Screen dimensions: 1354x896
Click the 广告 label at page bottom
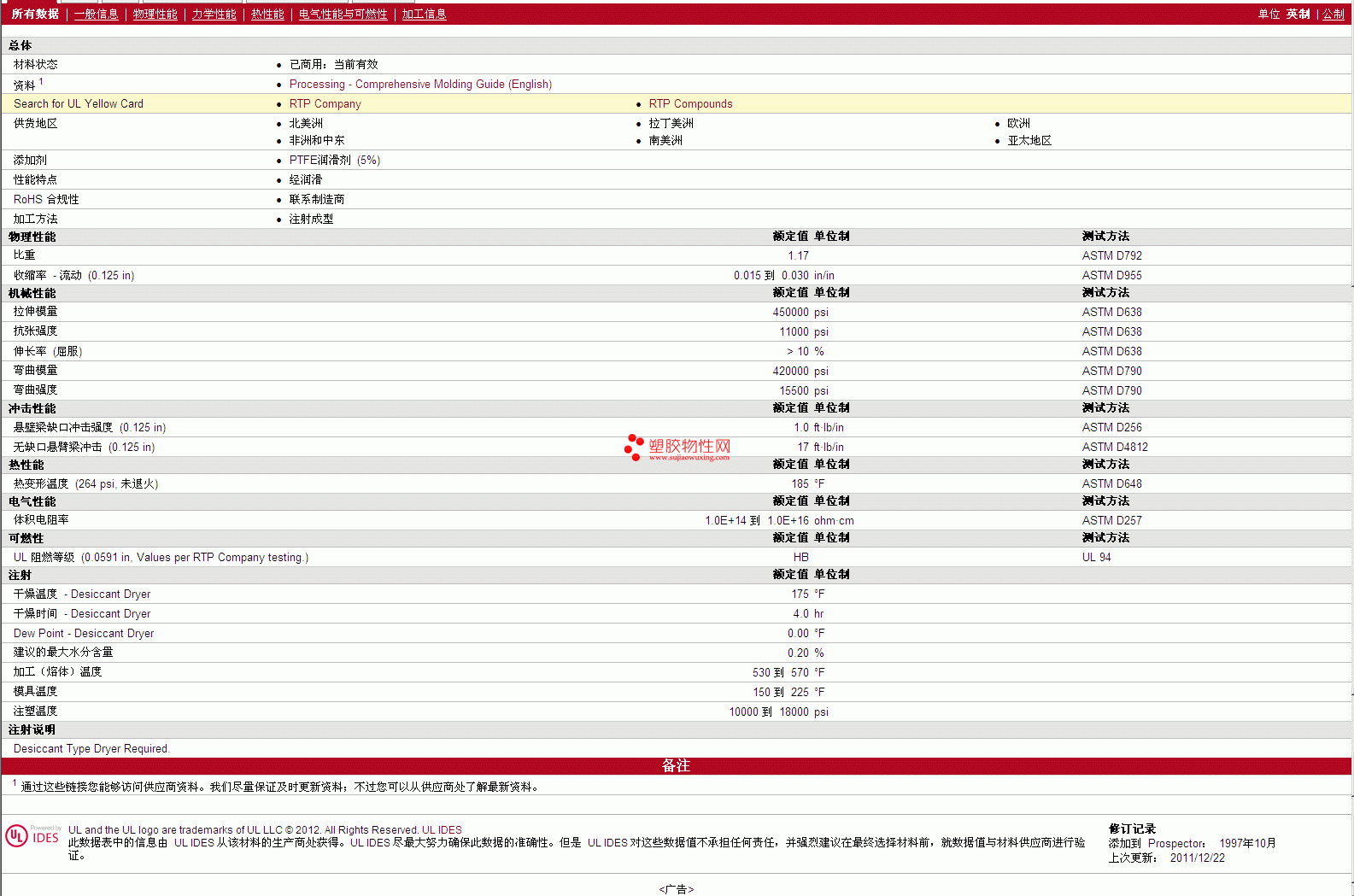point(677,889)
